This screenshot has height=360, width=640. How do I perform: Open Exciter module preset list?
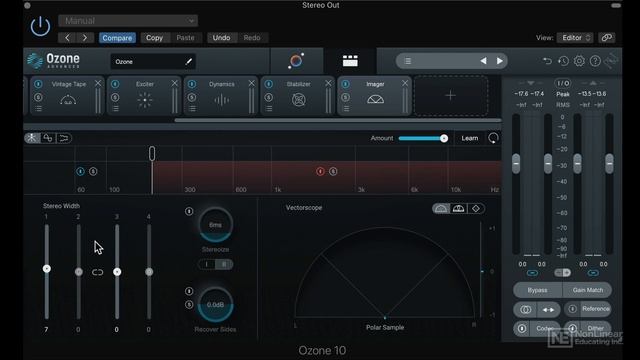point(115,109)
